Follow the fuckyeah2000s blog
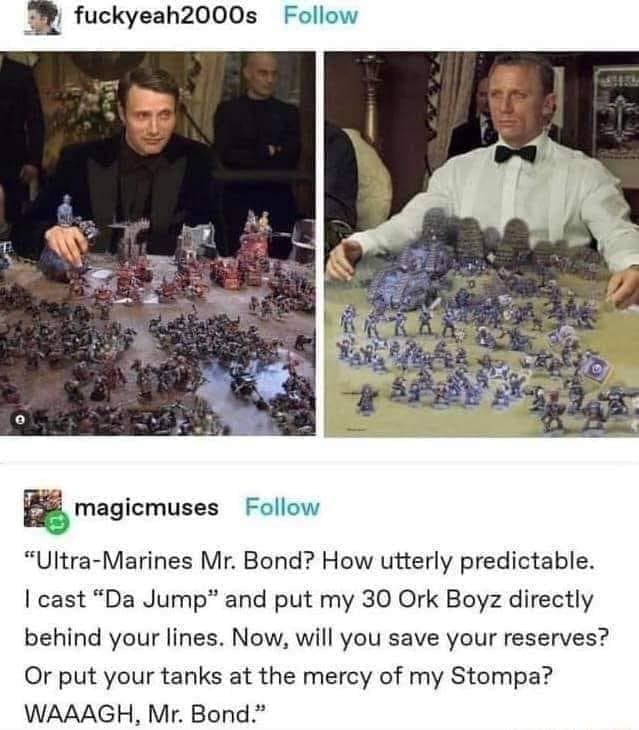Viewport: 639px width, 730px height. click(x=321, y=16)
